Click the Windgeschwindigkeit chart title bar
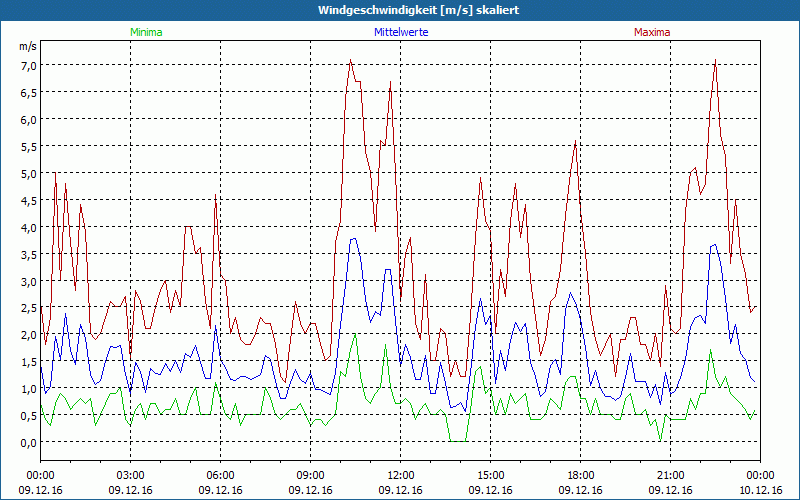Viewport: 800px width, 500px height. [x=400, y=10]
